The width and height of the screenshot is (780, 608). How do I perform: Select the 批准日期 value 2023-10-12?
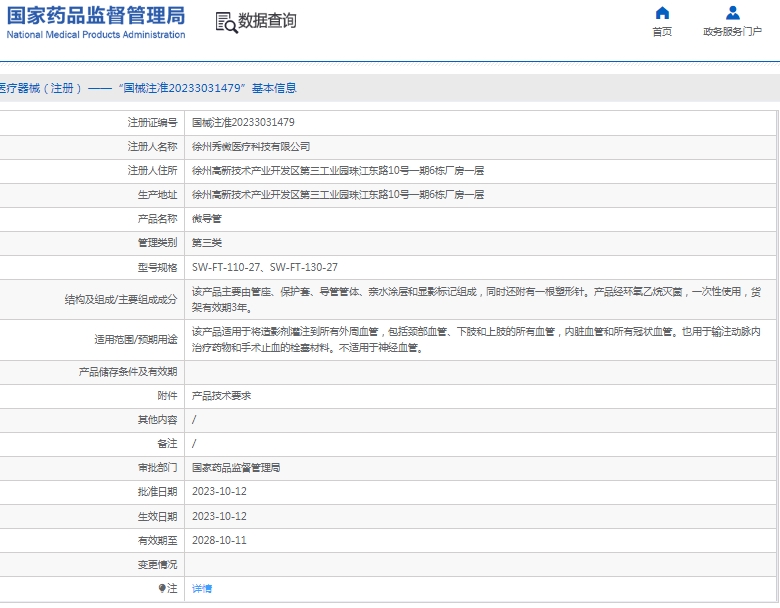219,492
